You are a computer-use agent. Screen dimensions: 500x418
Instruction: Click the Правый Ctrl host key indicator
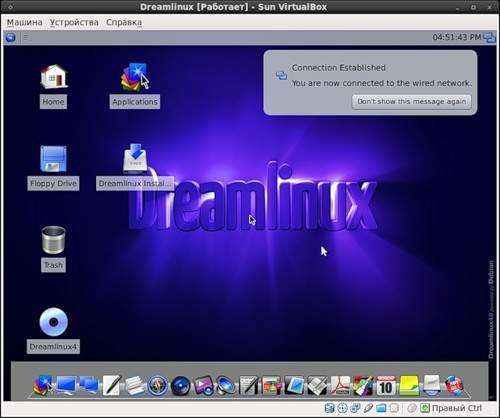pos(457,408)
